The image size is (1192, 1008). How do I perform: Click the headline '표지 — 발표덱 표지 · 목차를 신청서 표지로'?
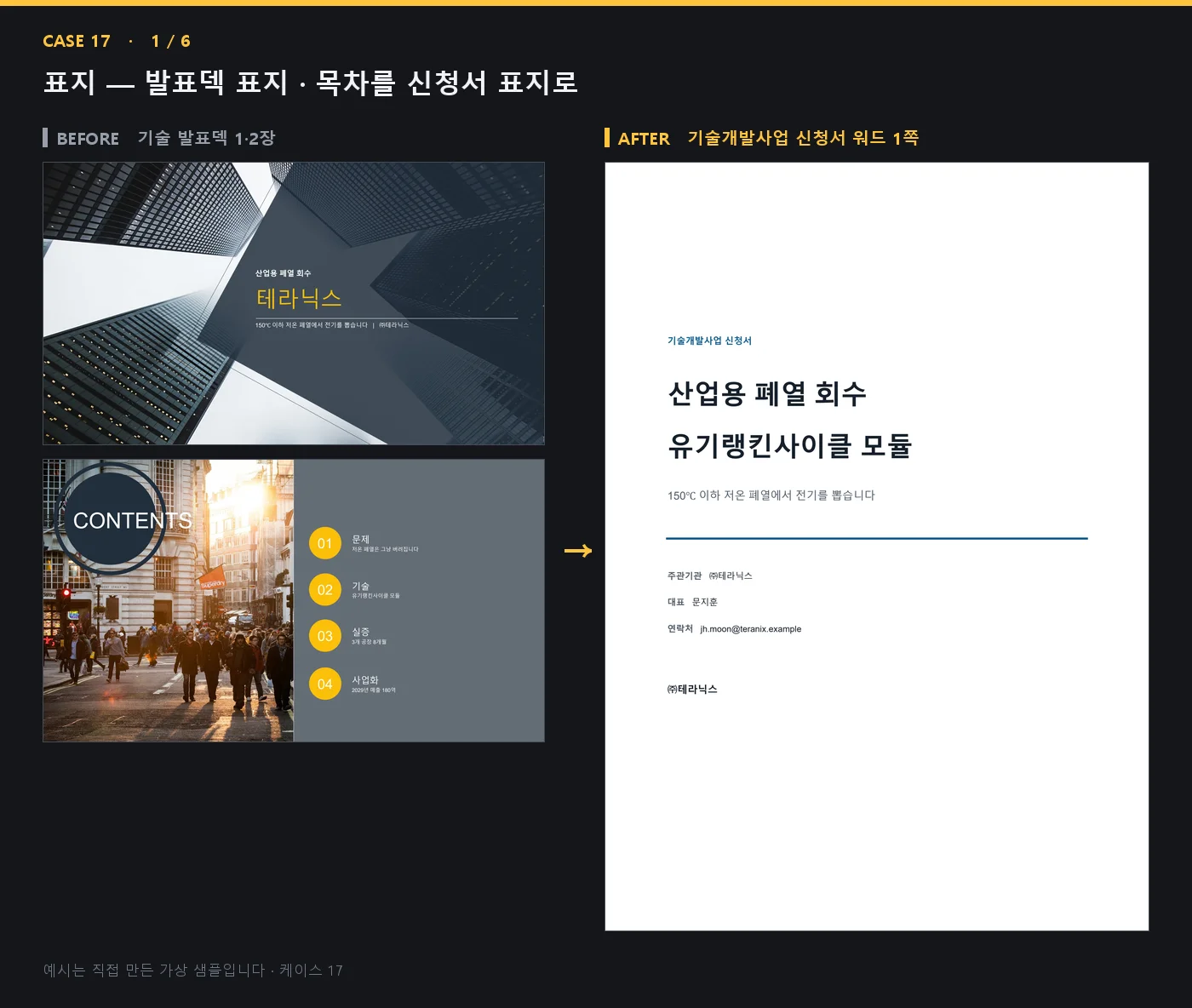311,83
